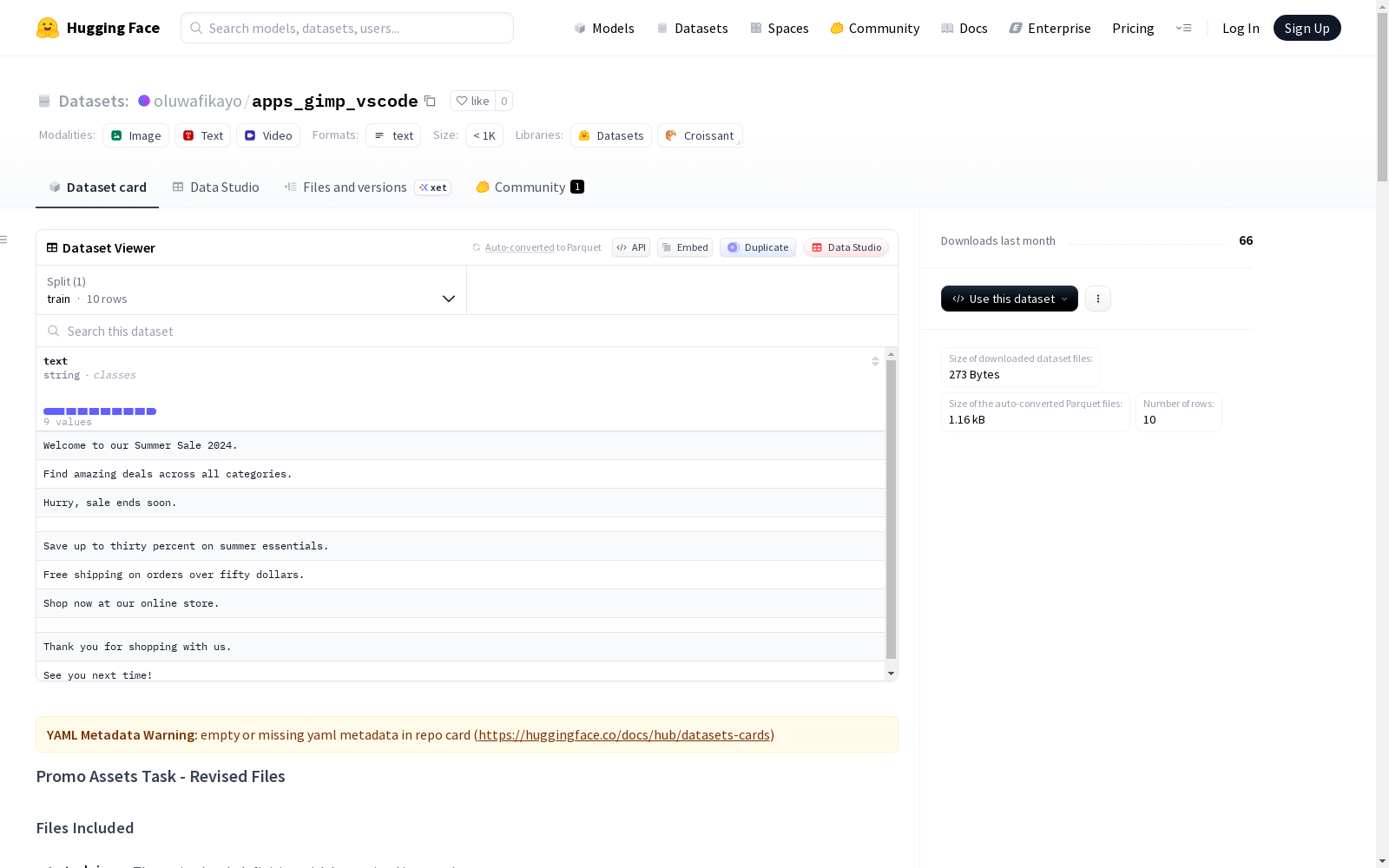The width and height of the screenshot is (1389, 868).
Task: Open the Datasets nav item
Action: tap(692, 28)
